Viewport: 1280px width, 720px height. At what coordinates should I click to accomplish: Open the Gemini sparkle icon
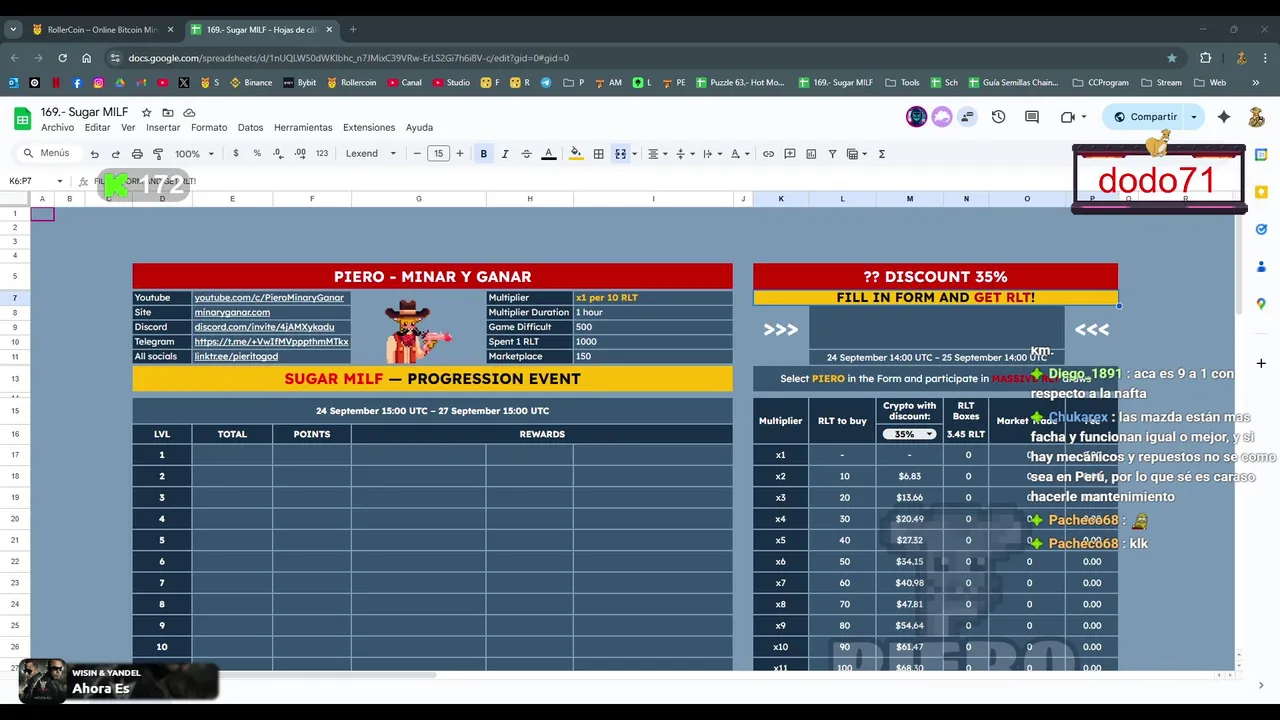[x=1224, y=117]
